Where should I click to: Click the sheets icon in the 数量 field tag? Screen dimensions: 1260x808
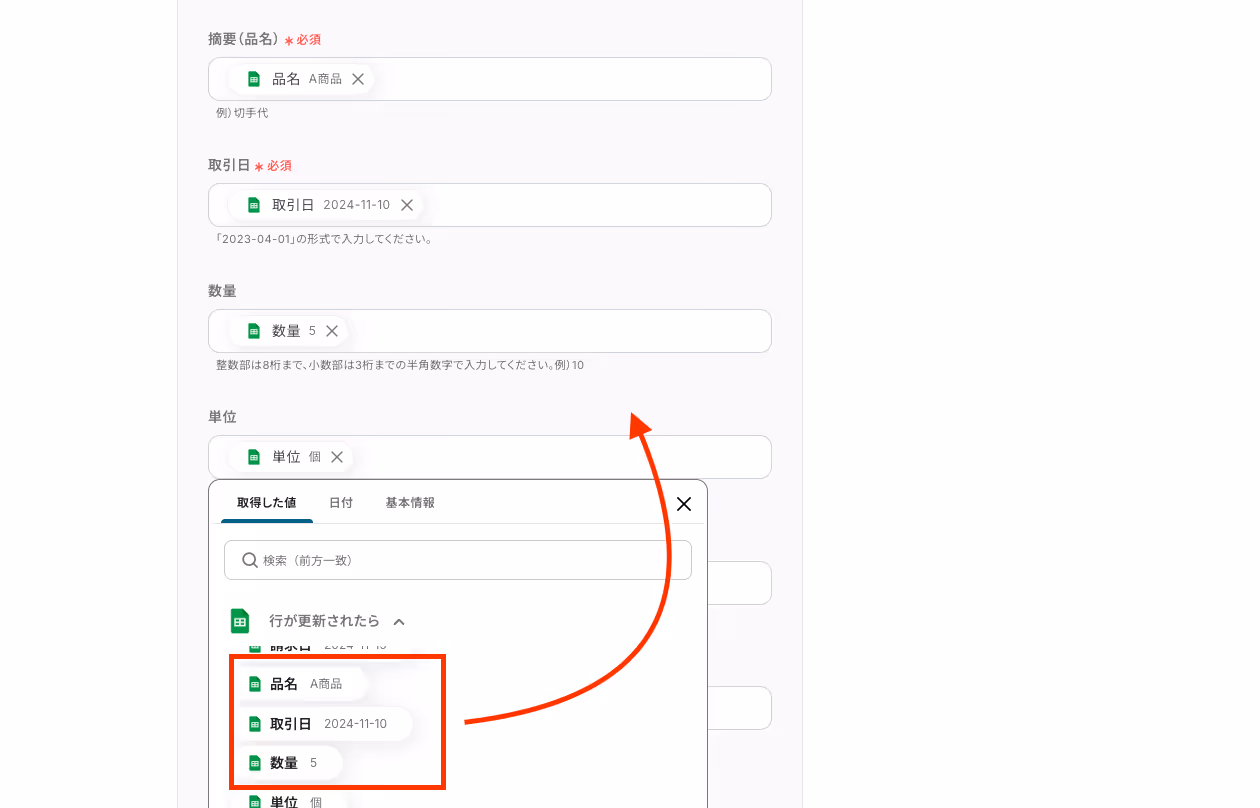click(254, 331)
